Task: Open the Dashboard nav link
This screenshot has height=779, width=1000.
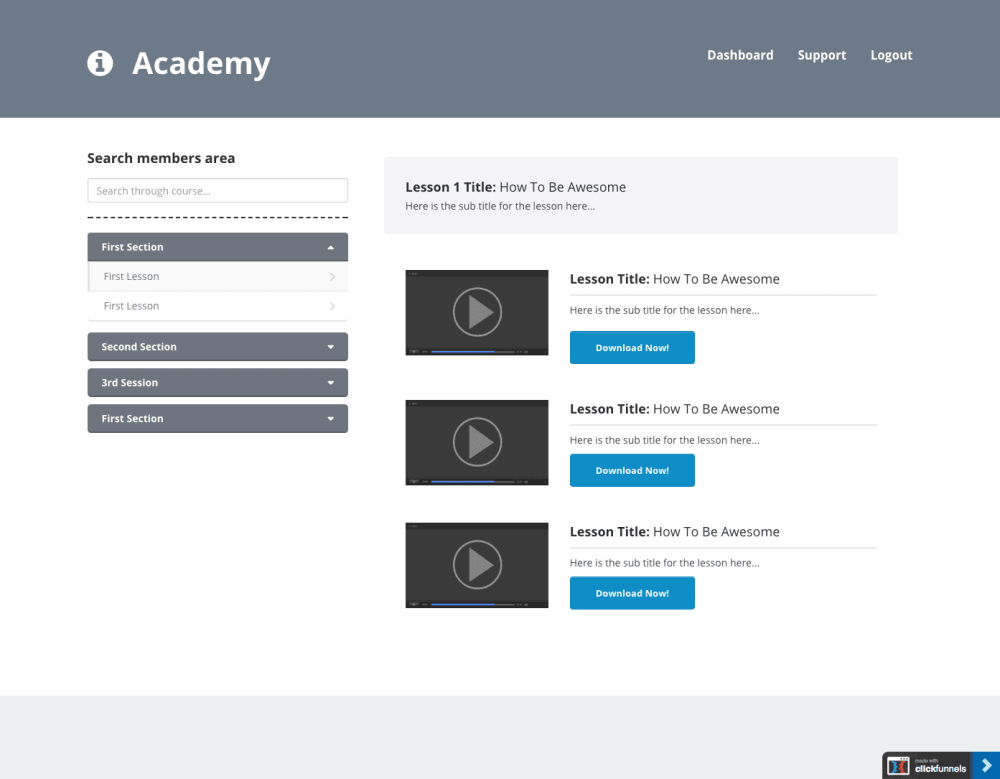Action: pyautogui.click(x=740, y=55)
